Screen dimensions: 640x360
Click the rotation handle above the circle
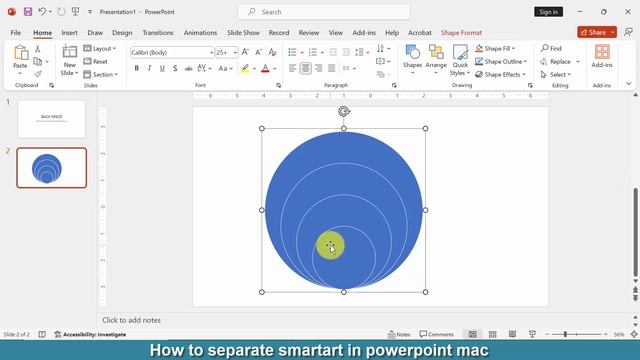tap(344, 111)
